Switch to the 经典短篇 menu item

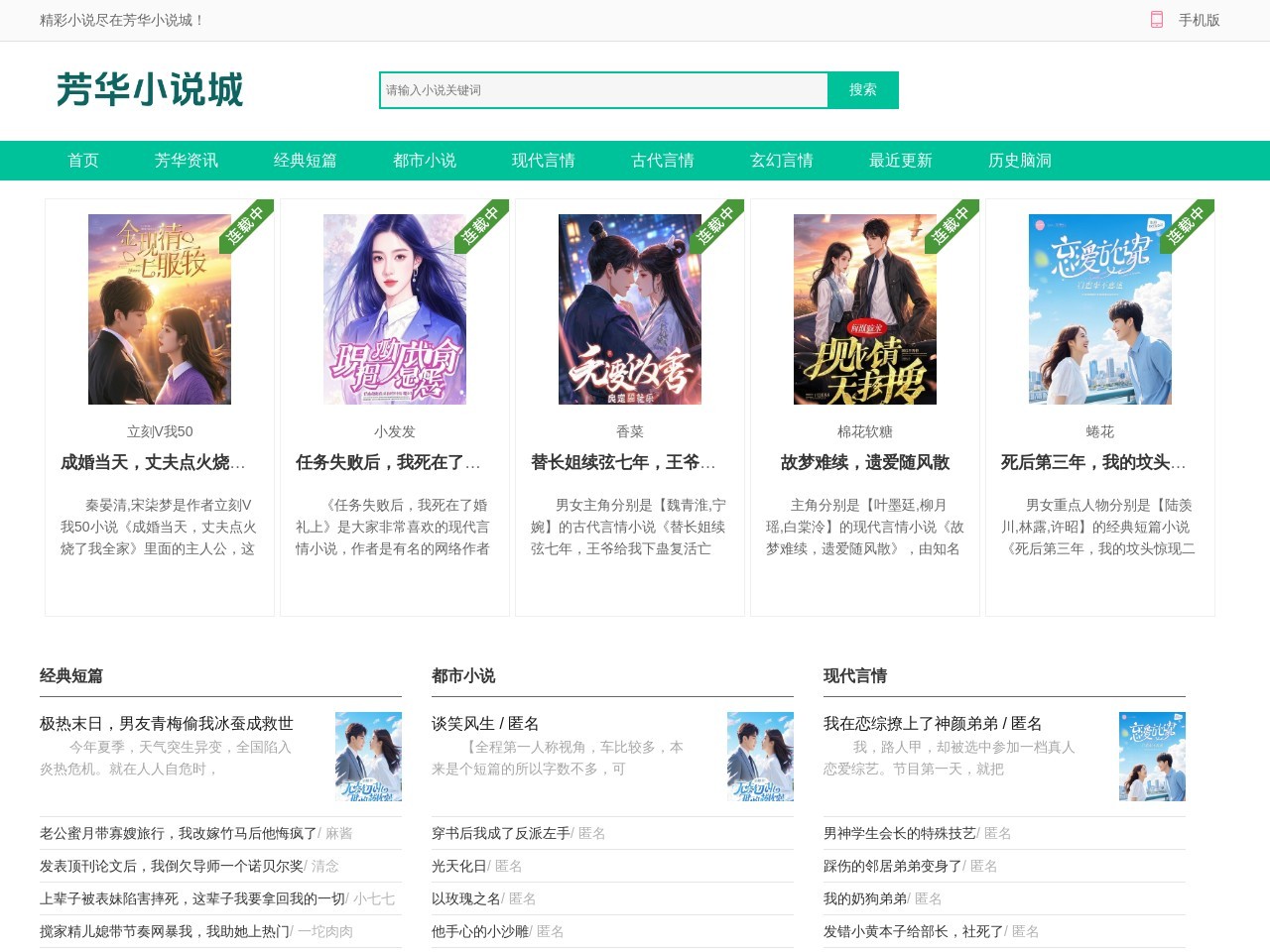click(x=305, y=161)
